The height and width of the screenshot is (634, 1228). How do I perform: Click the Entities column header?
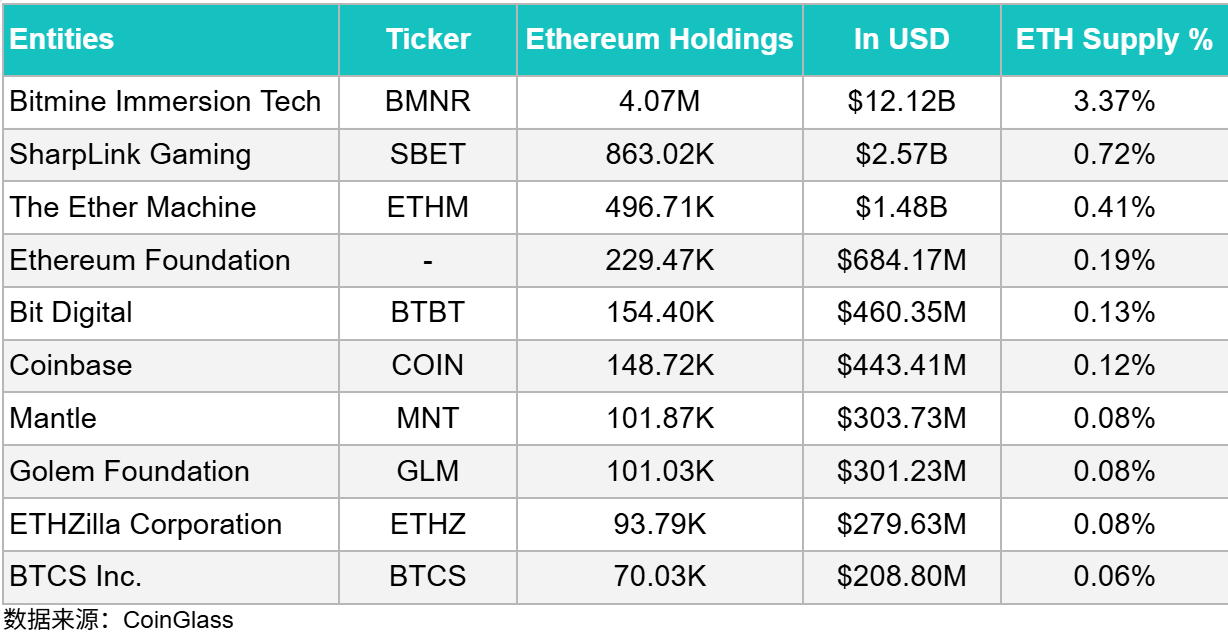(62, 40)
